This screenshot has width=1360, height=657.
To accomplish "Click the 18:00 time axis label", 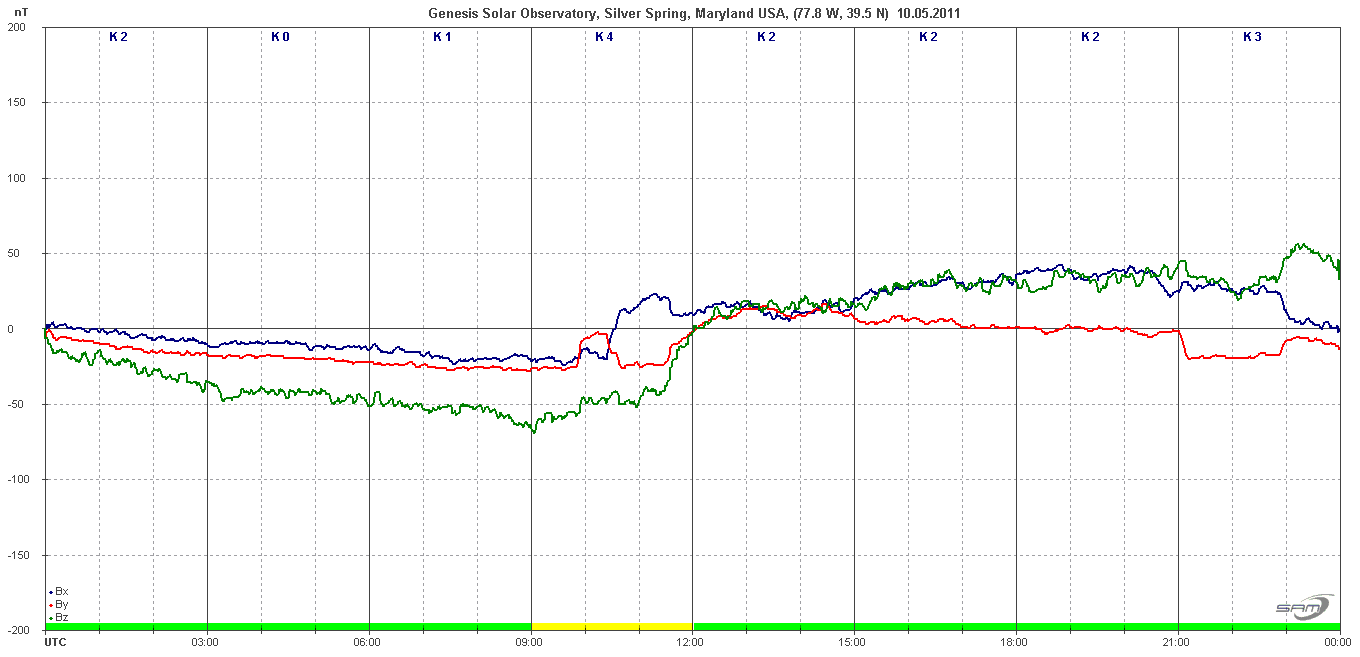I will (1015, 642).
